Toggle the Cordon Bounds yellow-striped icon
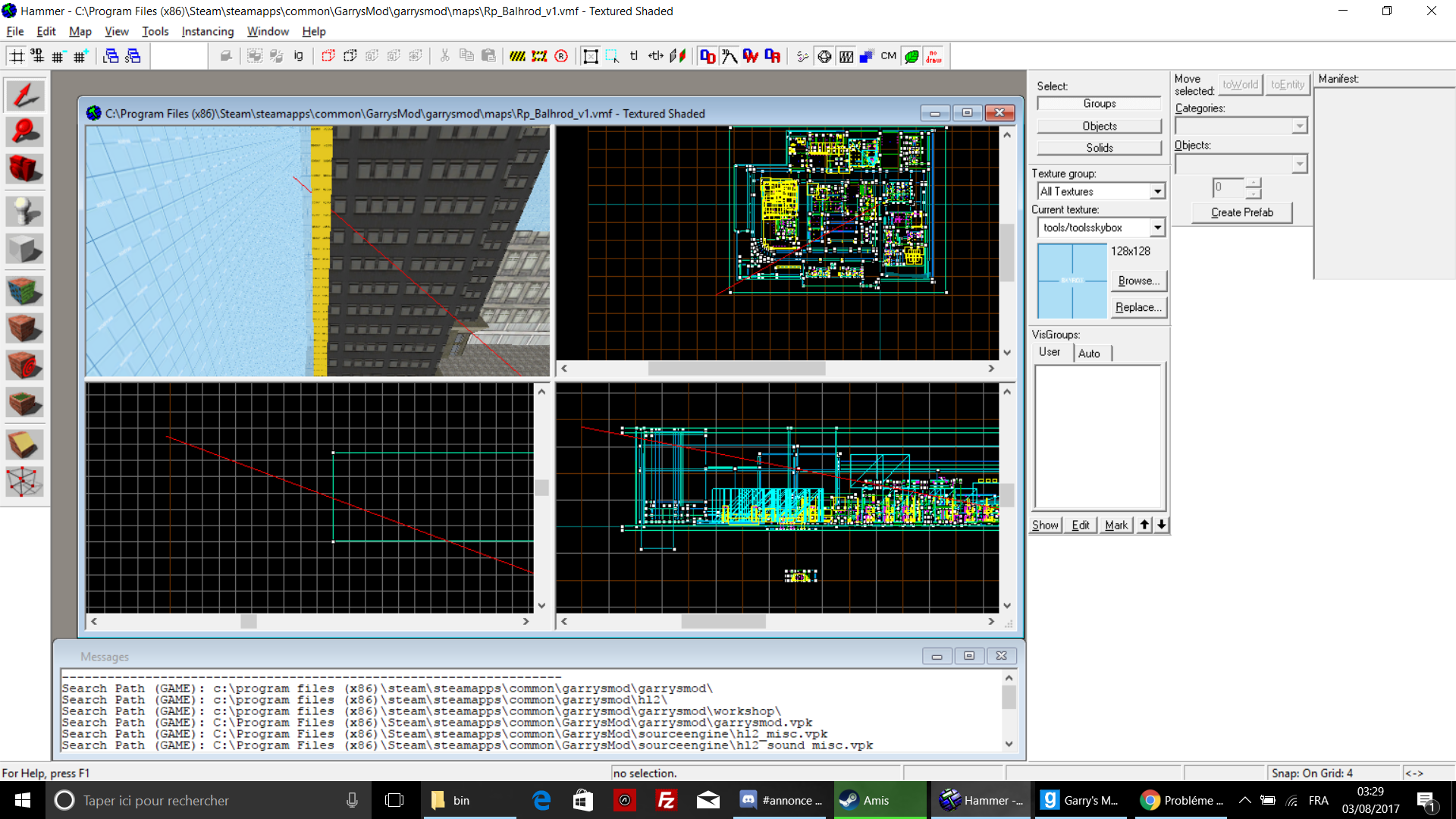1456x819 pixels. 518,56
